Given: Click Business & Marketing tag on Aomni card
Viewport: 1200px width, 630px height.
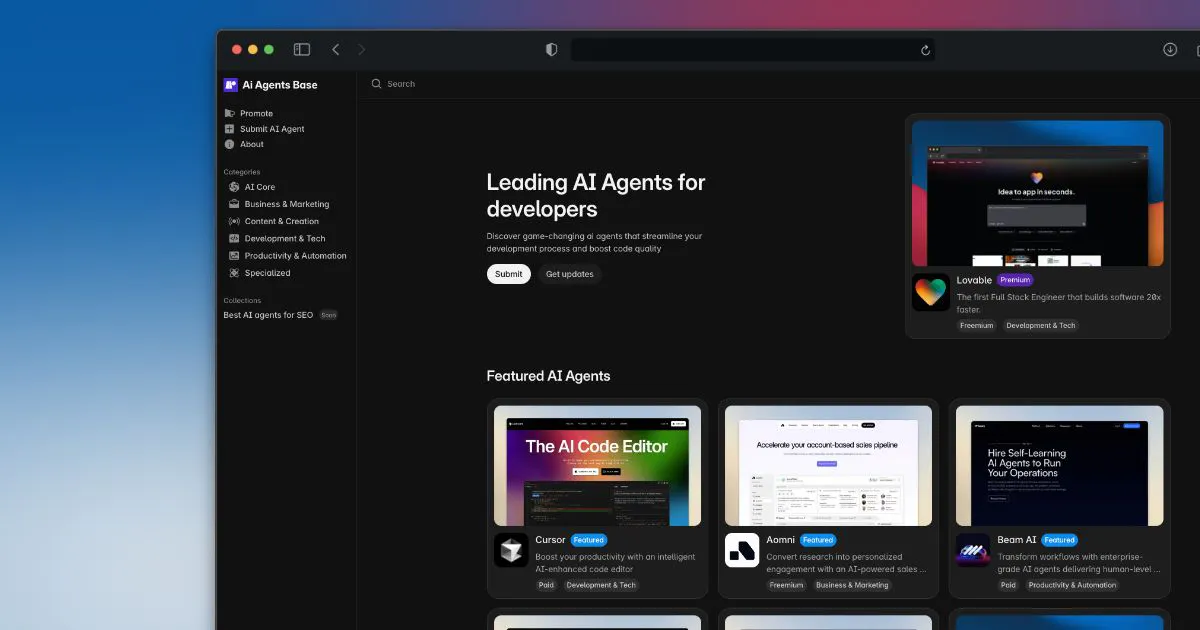Looking at the screenshot, I should (x=852, y=585).
